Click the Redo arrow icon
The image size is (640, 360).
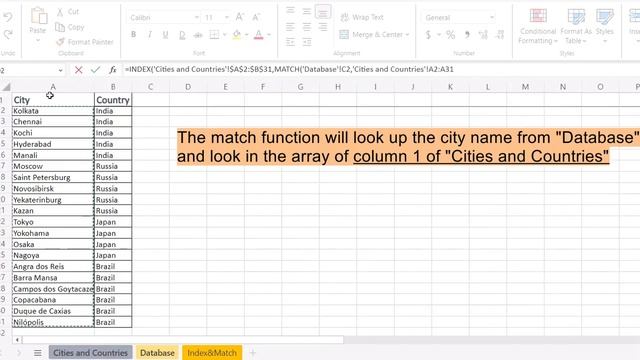(x=7, y=35)
